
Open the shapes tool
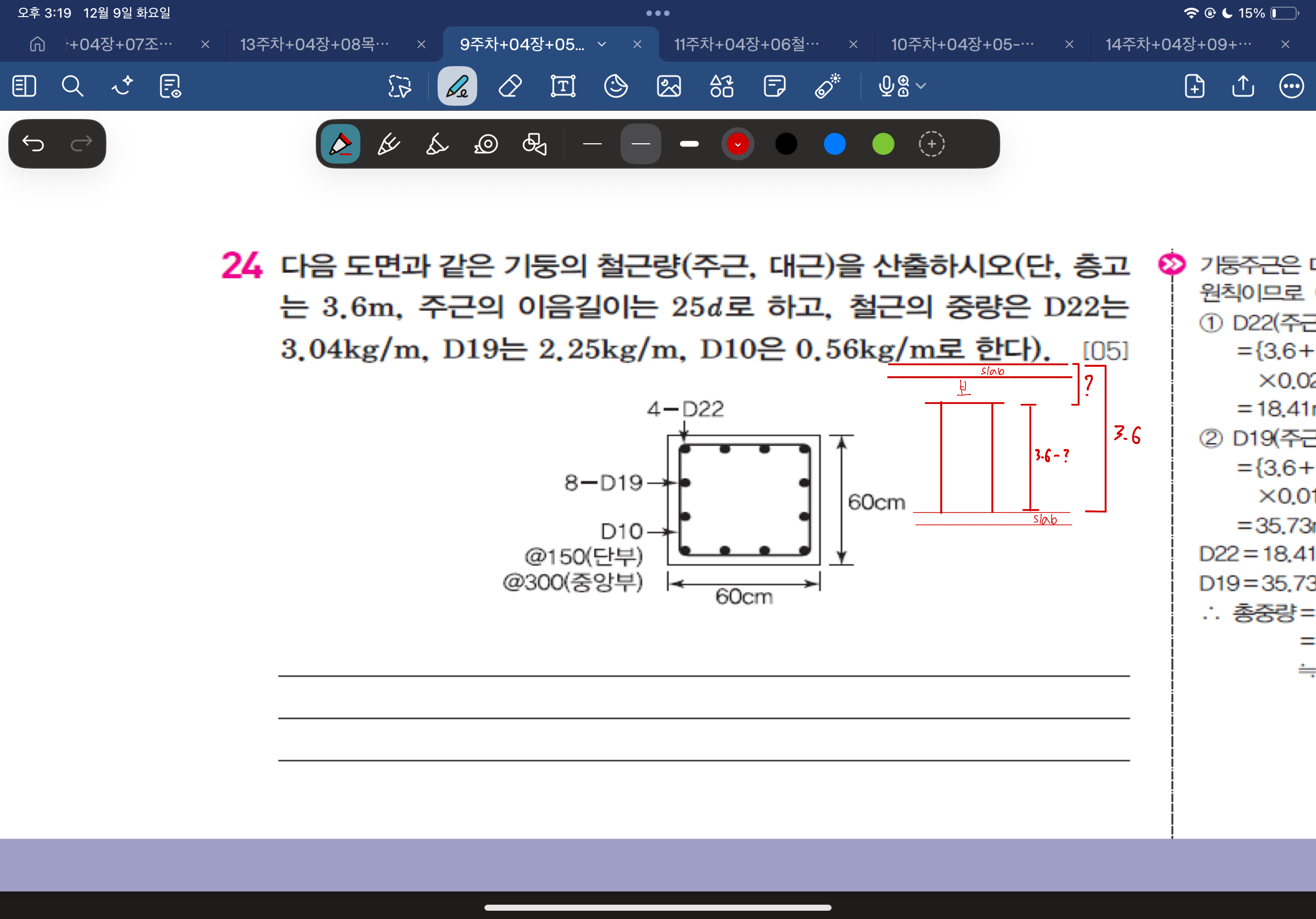click(x=721, y=87)
